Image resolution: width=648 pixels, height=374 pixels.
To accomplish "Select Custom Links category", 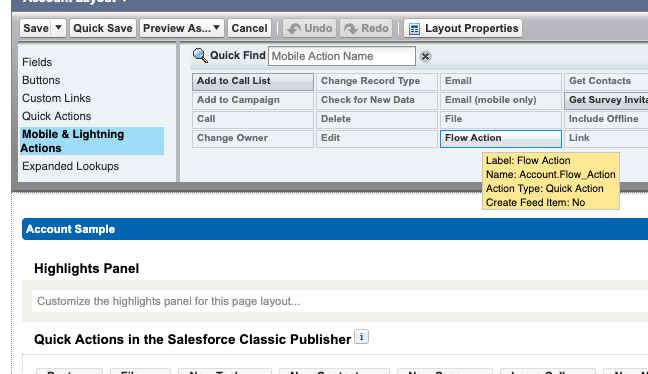I will pos(56,98).
